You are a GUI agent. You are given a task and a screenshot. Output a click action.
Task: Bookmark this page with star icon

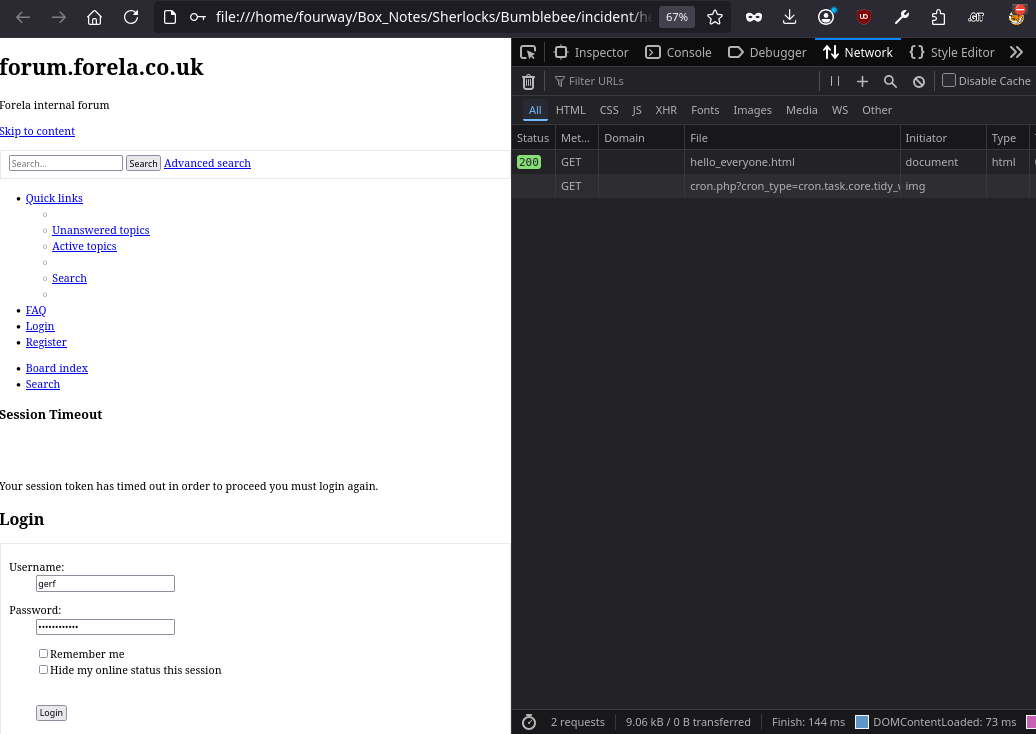tap(714, 17)
